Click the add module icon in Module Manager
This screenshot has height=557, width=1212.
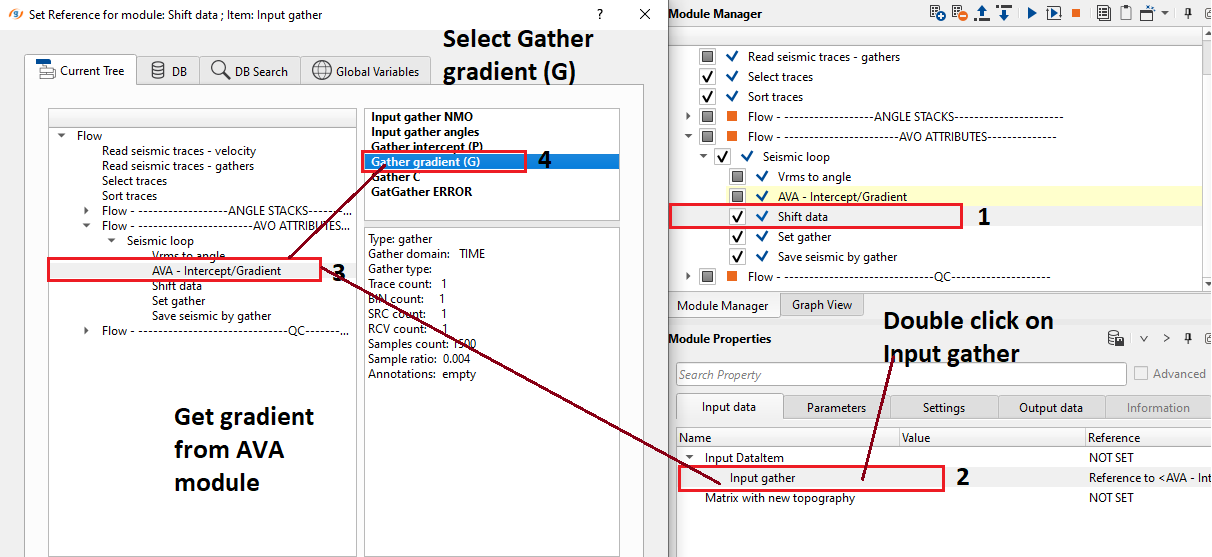point(937,13)
